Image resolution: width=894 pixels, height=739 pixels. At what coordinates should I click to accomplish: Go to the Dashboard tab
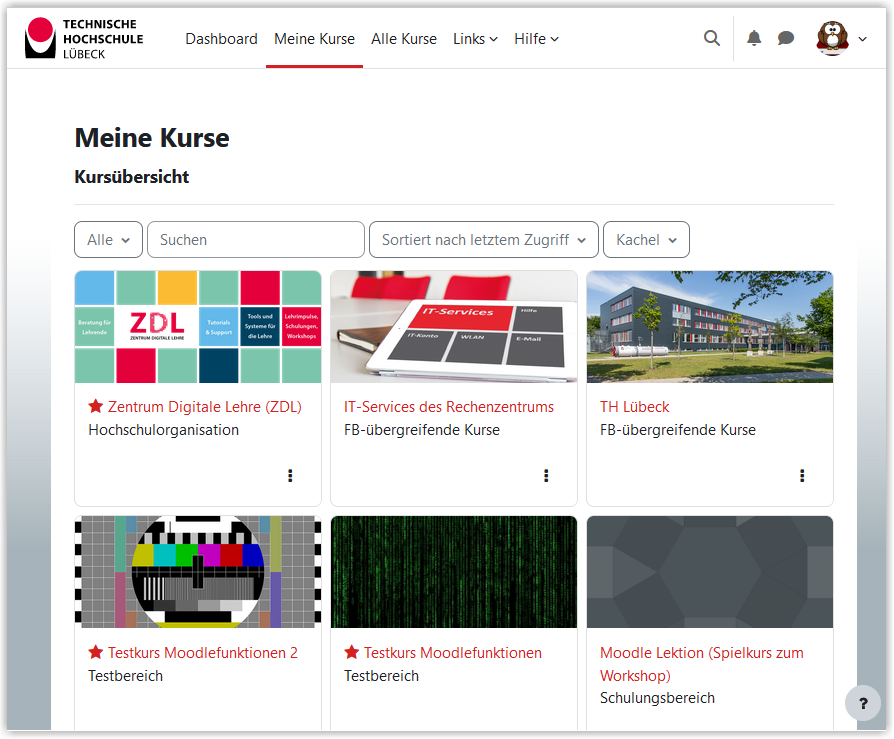tap(221, 39)
